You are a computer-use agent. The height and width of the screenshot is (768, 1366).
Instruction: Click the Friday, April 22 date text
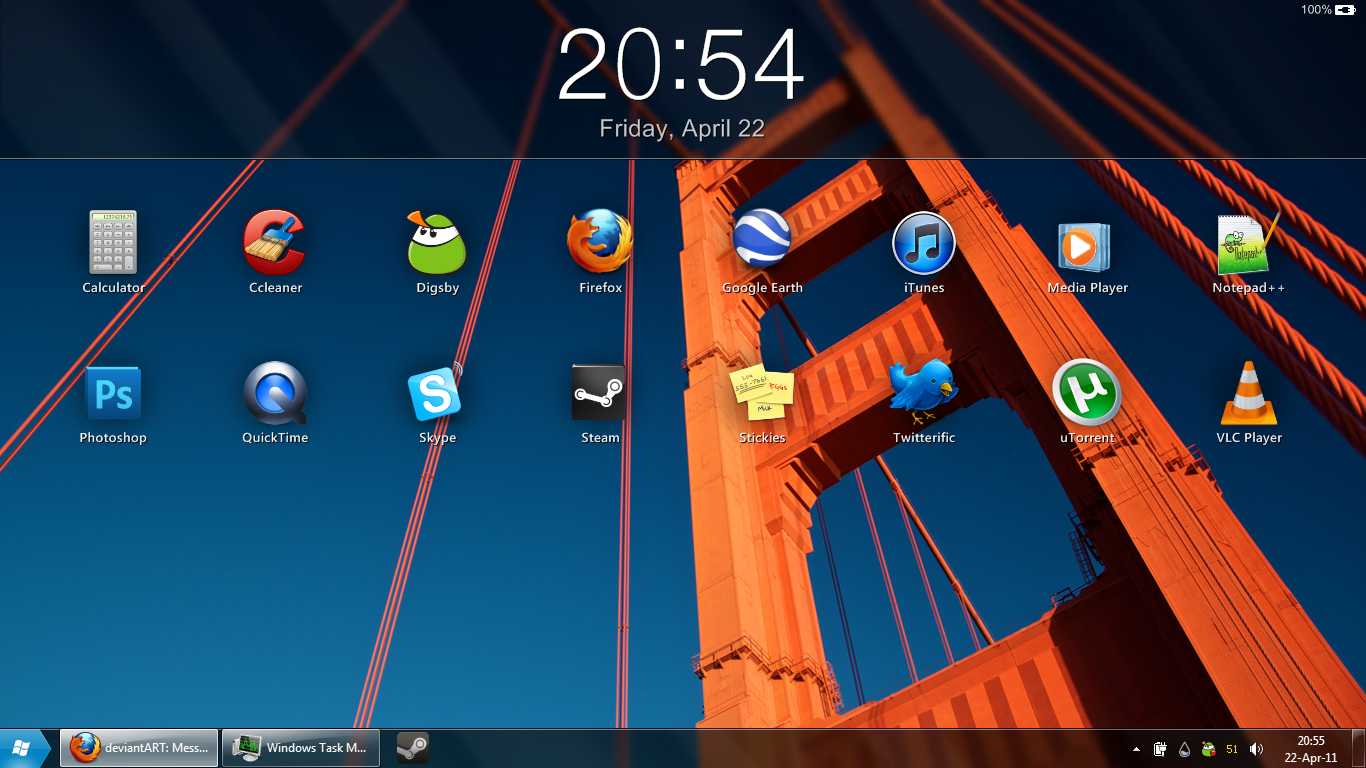[682, 129]
